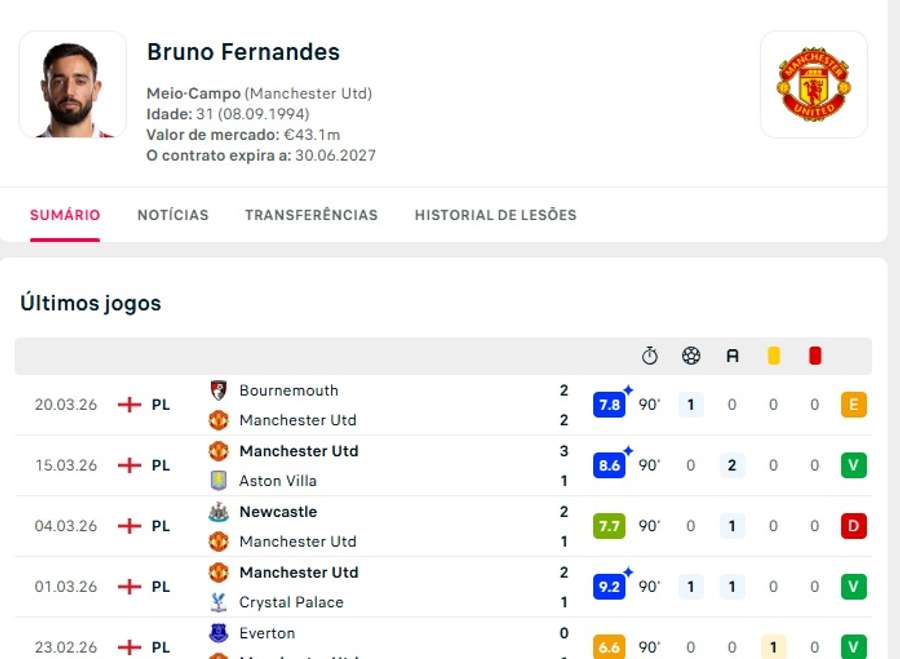This screenshot has width=900, height=659.
Task: Click the green V result badge for 15.03
Action: click(853, 465)
